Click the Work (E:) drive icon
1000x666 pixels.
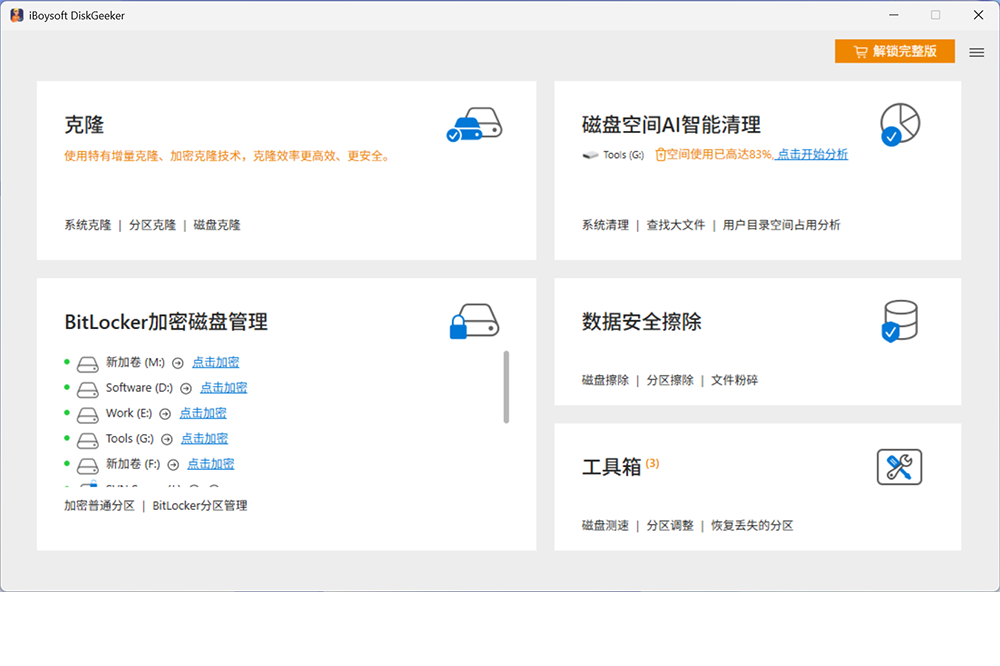88,414
